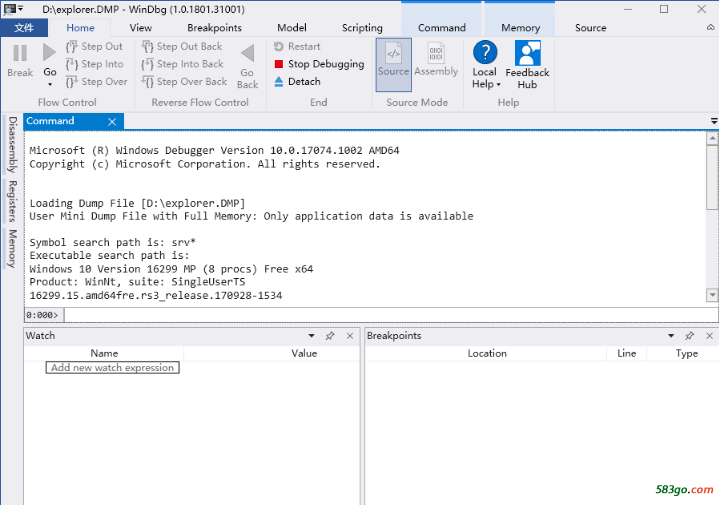The image size is (719, 505).
Task: Click the Breakpoints Location column header
Action: [x=487, y=353]
